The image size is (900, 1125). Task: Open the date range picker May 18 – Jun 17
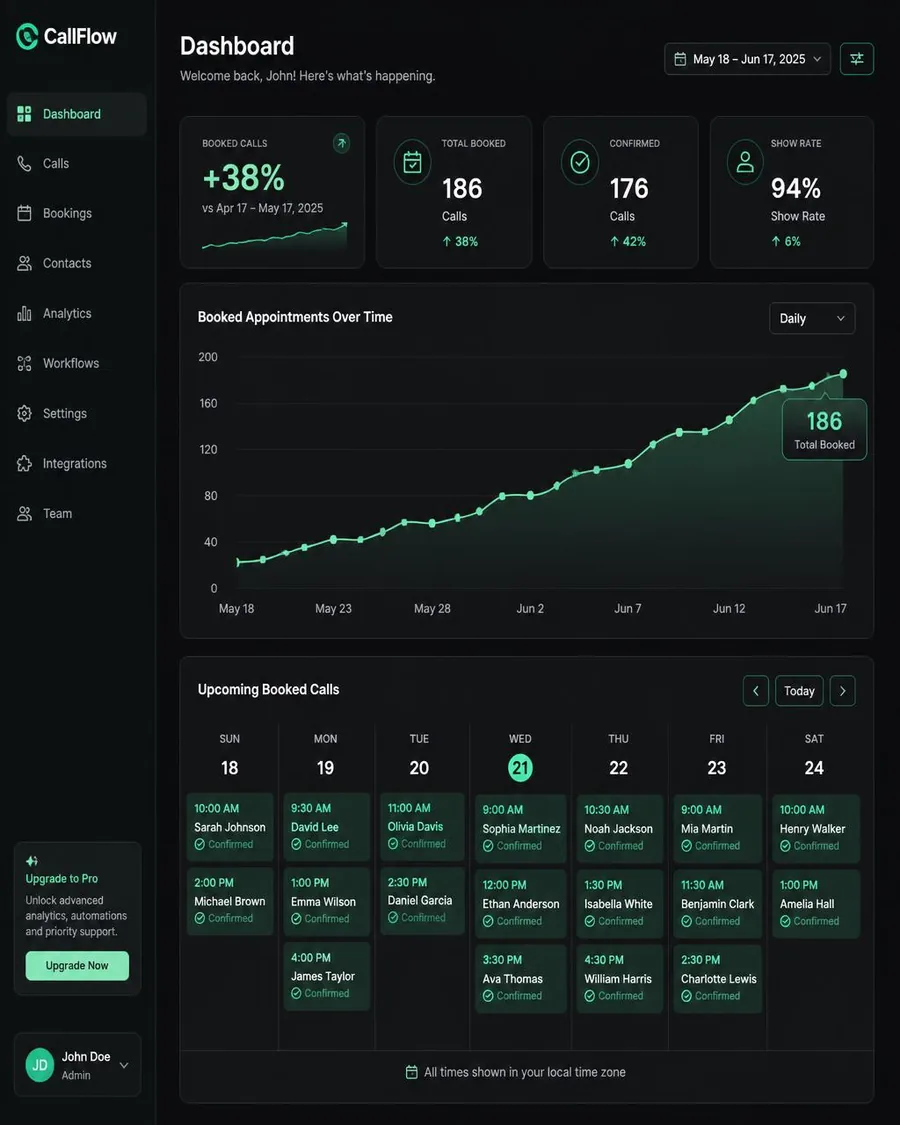(x=747, y=59)
